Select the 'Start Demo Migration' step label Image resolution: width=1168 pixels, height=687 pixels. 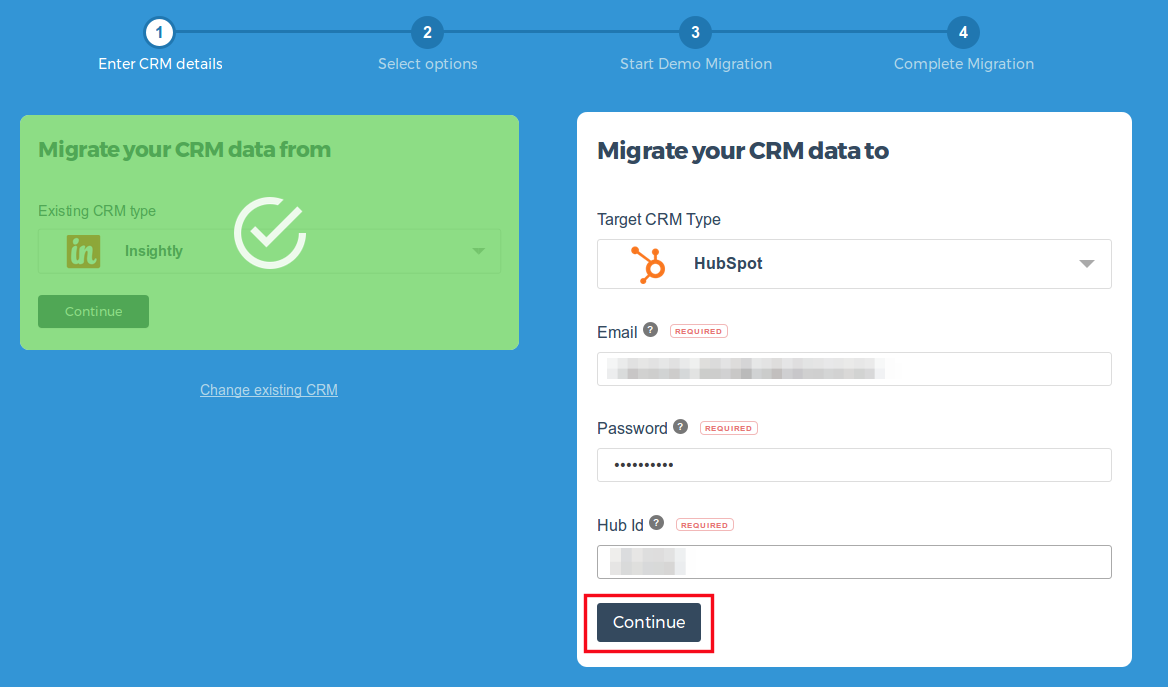(x=696, y=64)
